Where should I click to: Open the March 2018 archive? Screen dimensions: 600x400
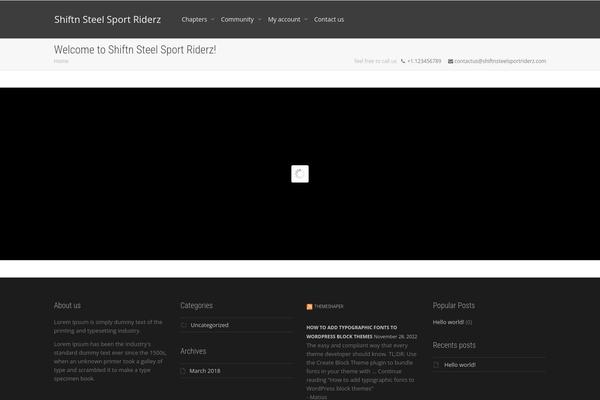[x=205, y=371]
